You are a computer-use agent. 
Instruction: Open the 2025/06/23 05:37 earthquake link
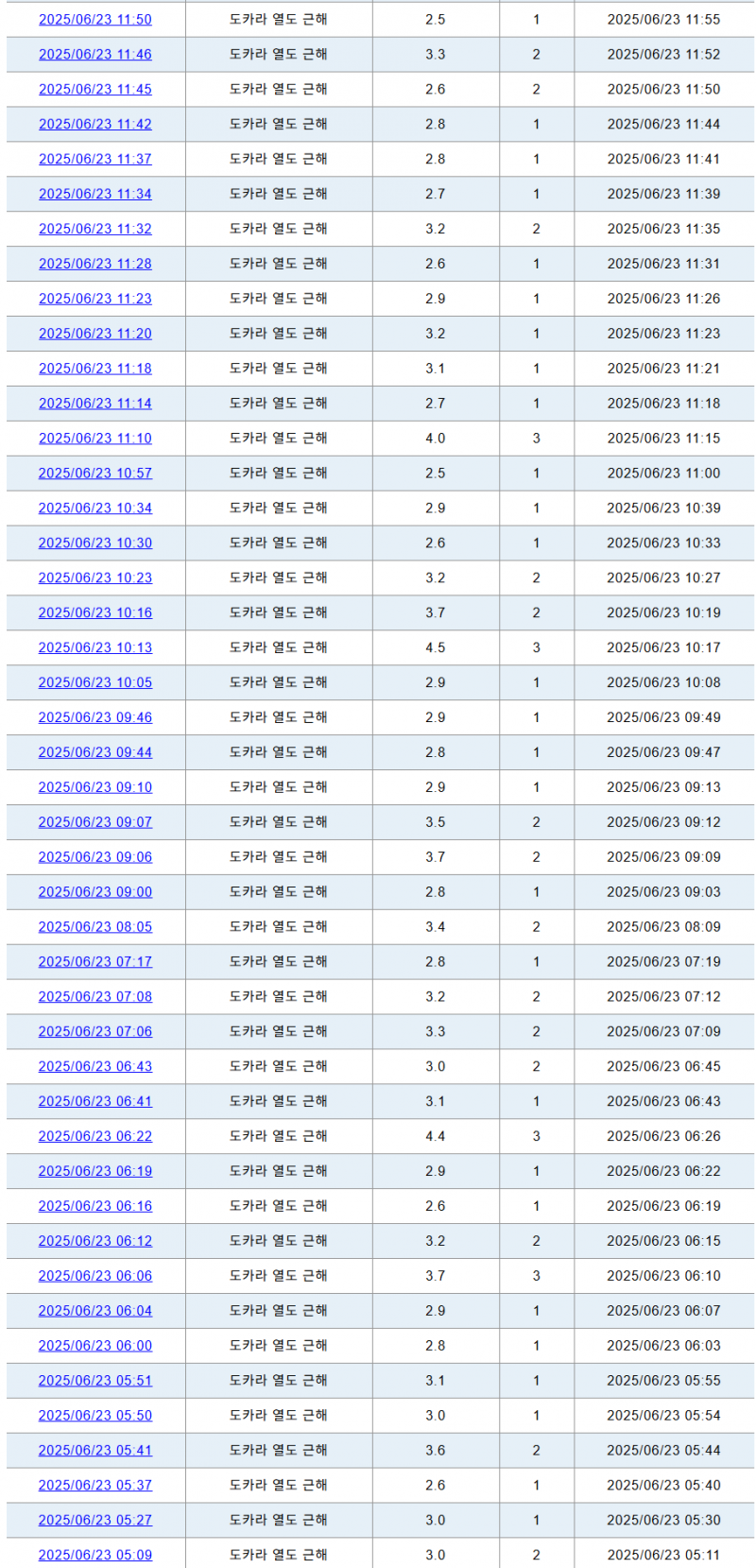pyautogui.click(x=95, y=1488)
